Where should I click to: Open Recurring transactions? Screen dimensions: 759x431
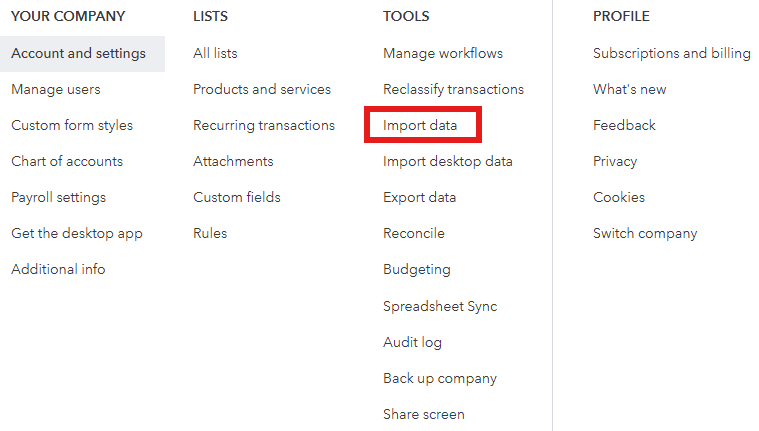tap(264, 125)
